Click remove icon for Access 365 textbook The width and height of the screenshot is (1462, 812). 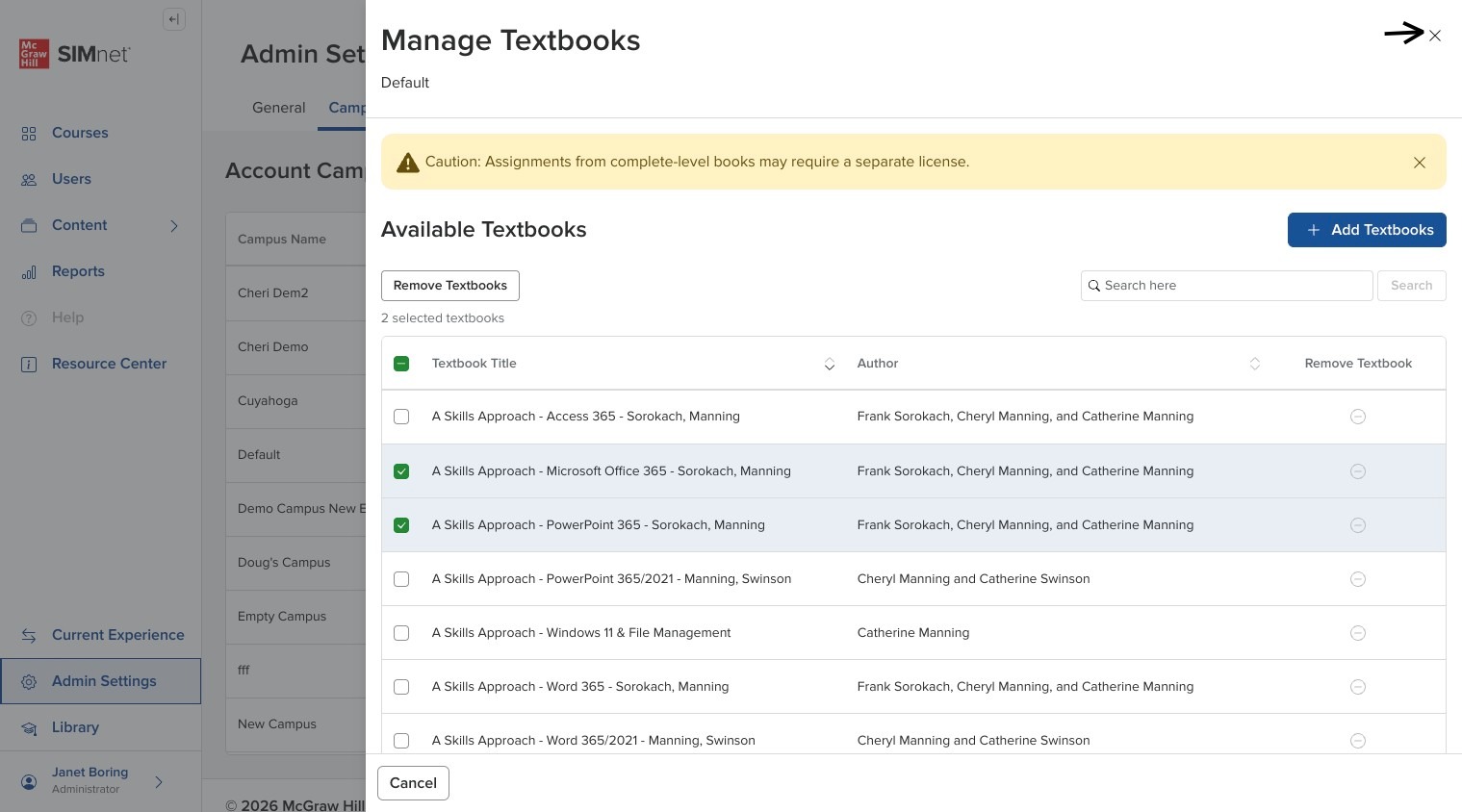[1358, 417]
